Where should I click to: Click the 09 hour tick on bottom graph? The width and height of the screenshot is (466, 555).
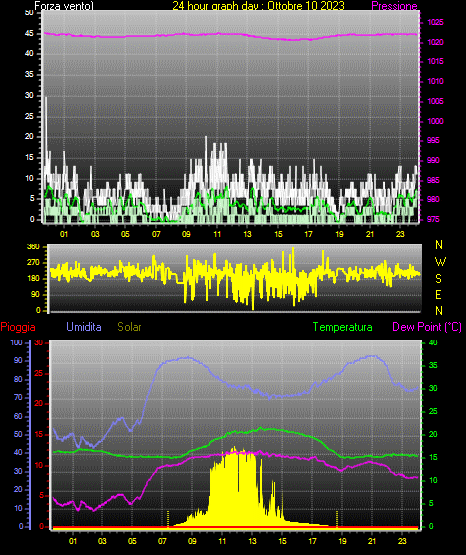[192, 541]
